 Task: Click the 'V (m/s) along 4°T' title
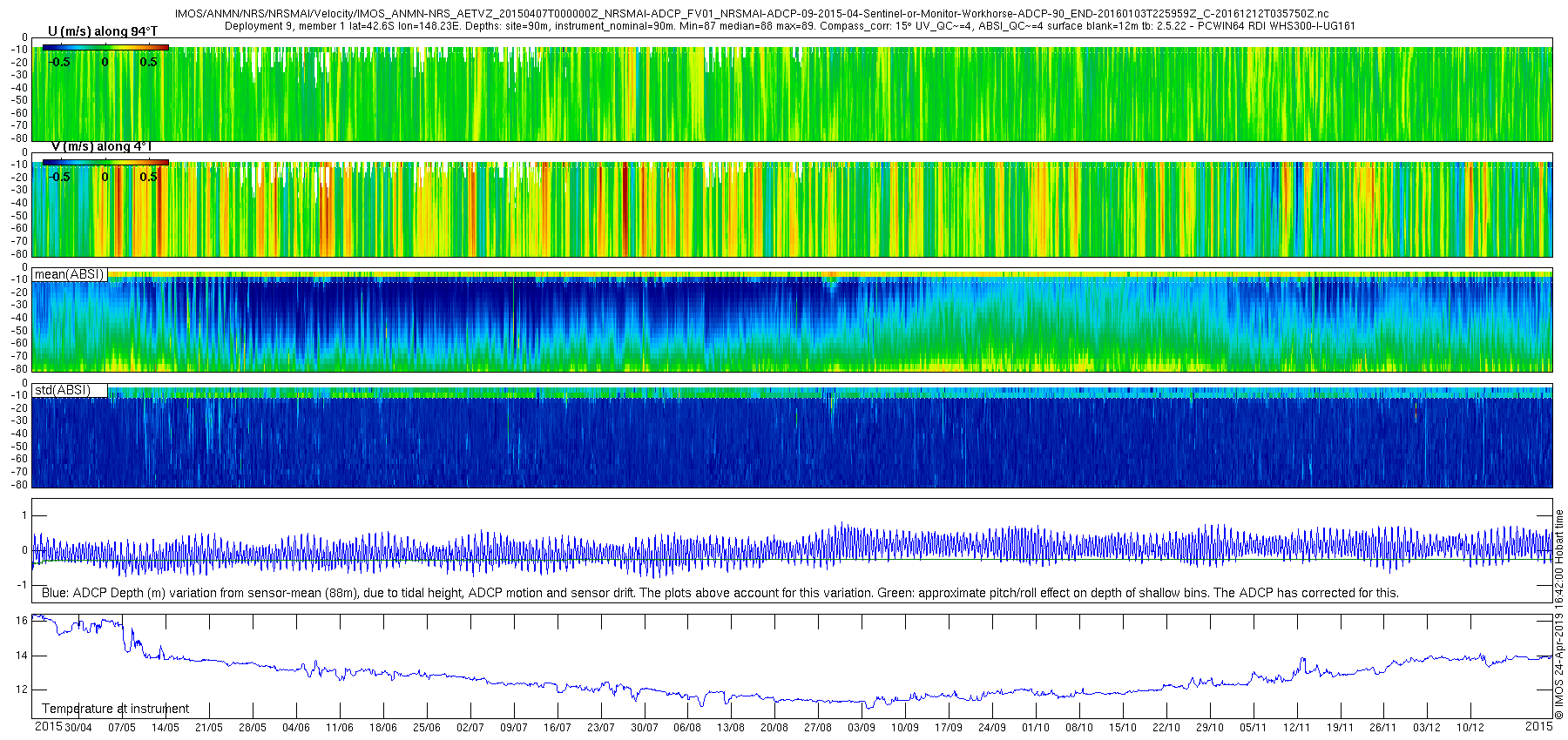point(101,146)
